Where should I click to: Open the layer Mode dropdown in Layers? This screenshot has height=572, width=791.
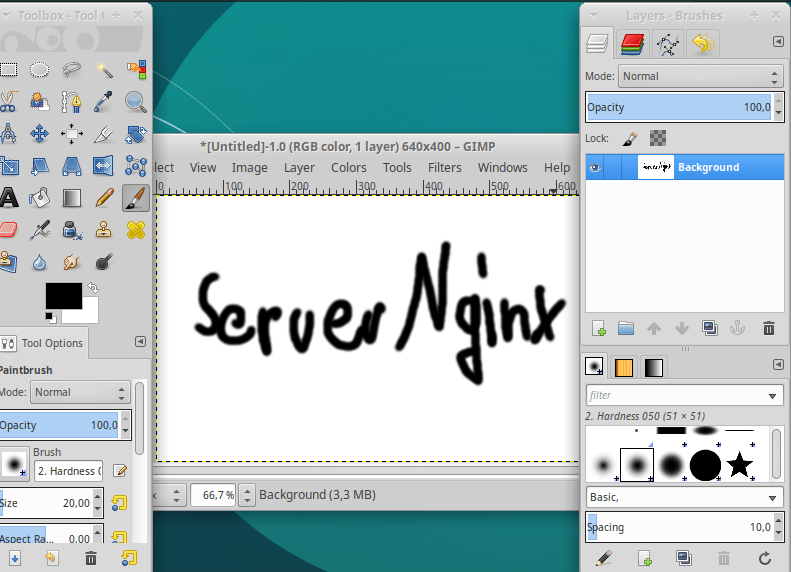coord(699,76)
